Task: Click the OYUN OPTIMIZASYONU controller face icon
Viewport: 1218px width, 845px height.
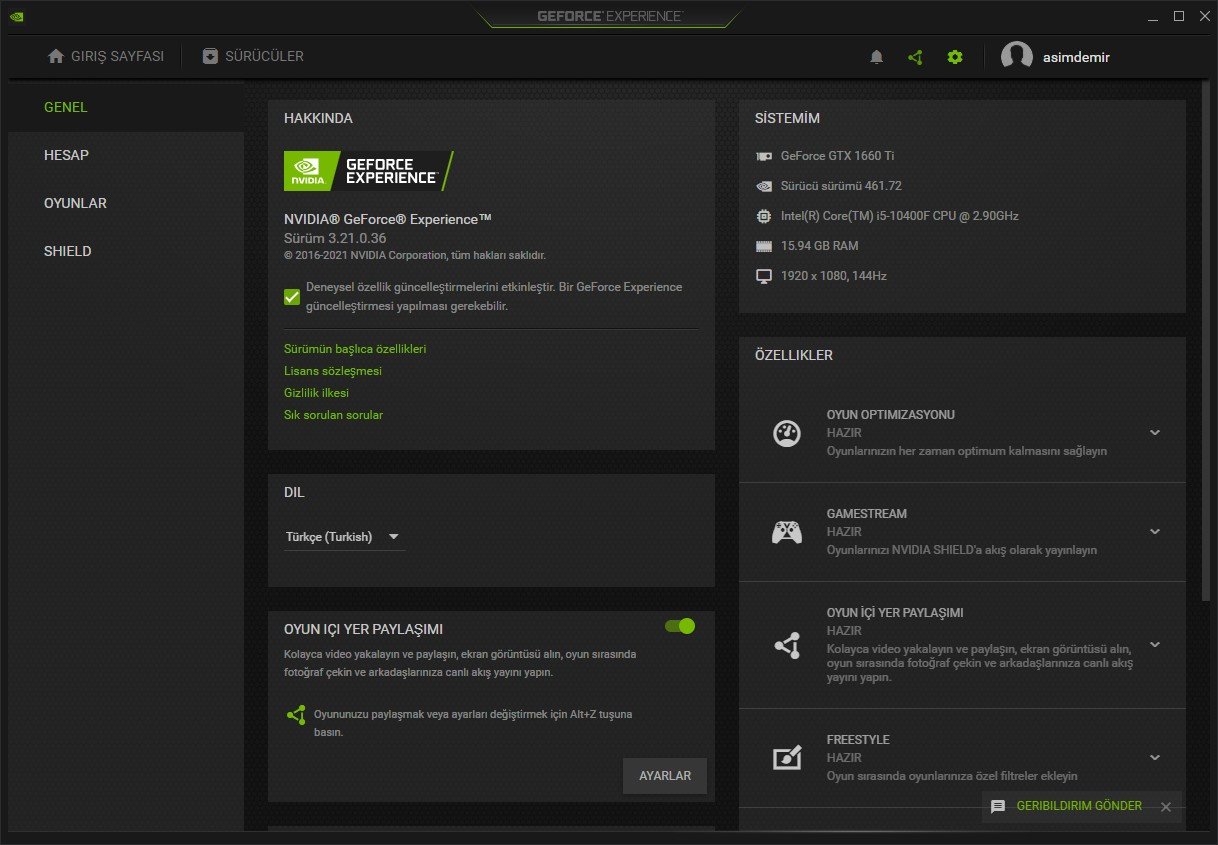Action: pos(787,433)
